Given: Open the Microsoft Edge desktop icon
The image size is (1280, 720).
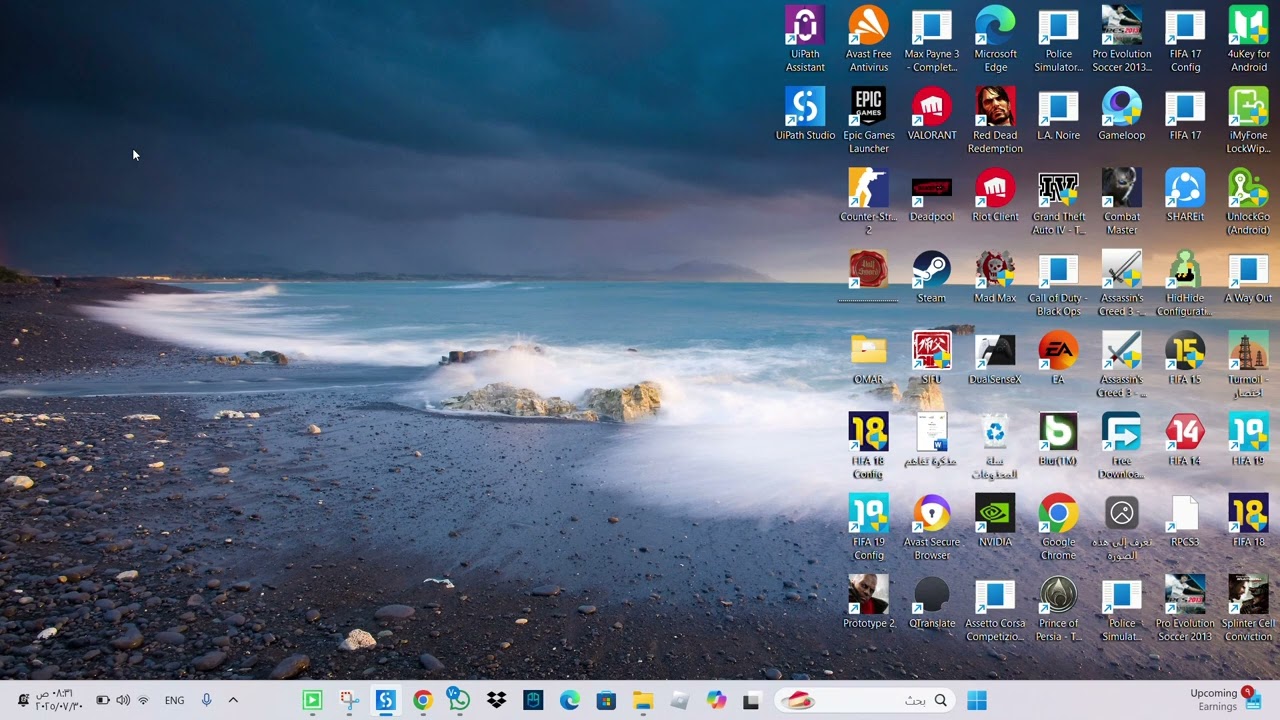Looking at the screenshot, I should 995,40.
